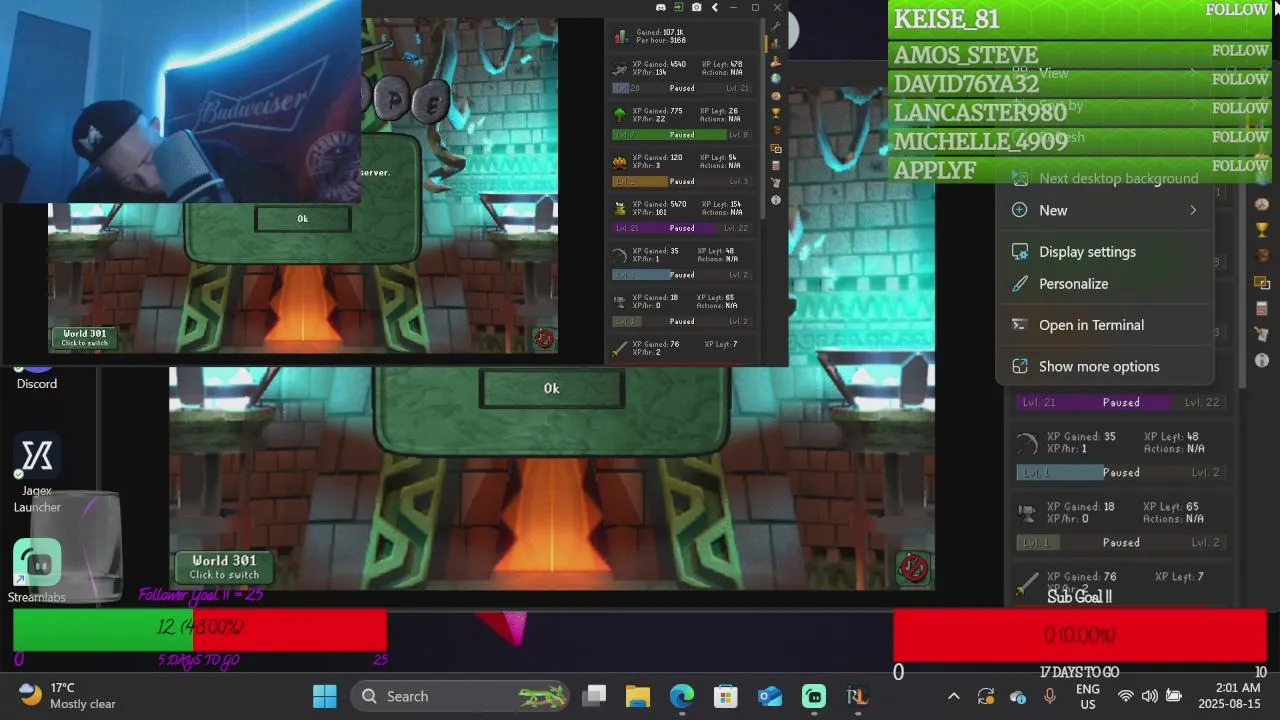
Task: Click the info icon in small RuneLite sidebar
Action: [x=775, y=200]
